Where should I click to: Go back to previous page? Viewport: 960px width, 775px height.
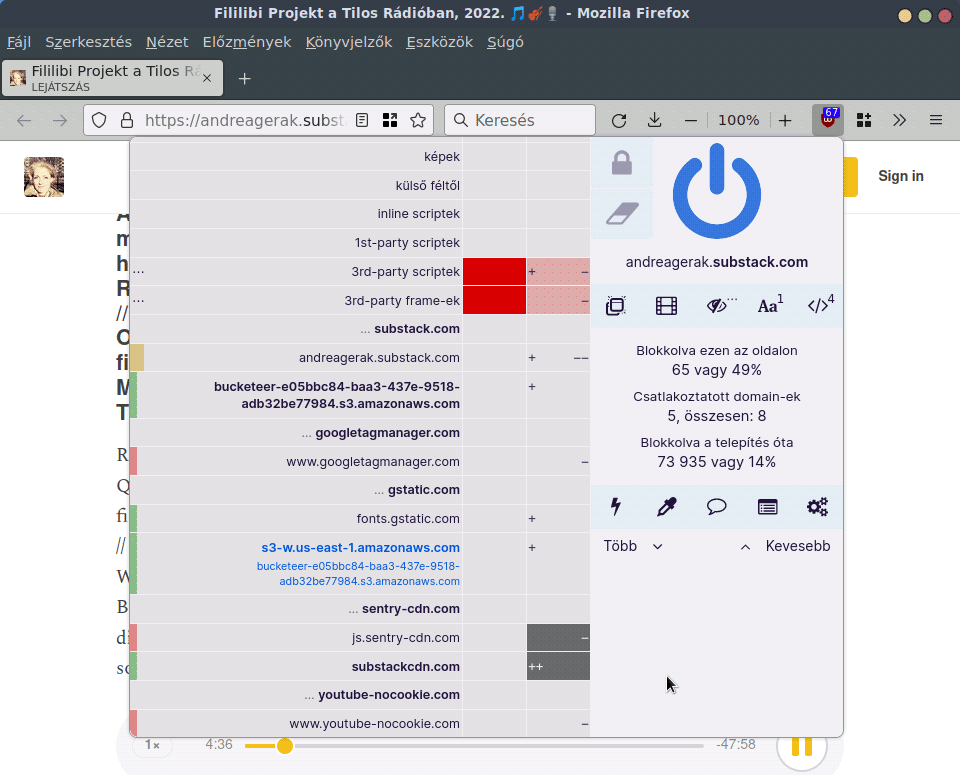click(24, 120)
